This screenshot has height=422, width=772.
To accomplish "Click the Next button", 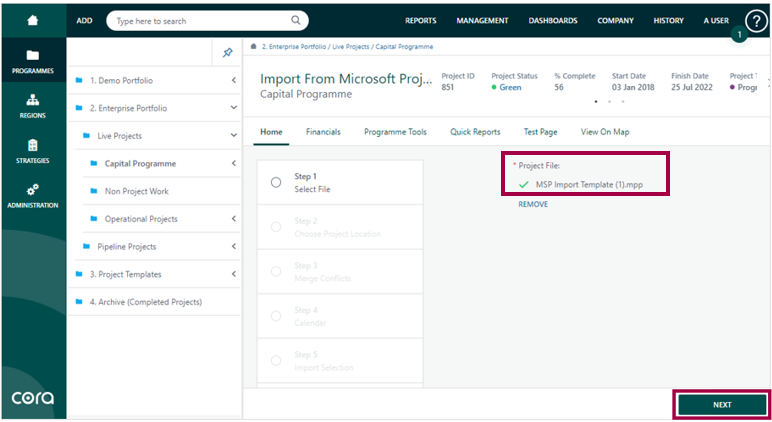I will point(722,405).
